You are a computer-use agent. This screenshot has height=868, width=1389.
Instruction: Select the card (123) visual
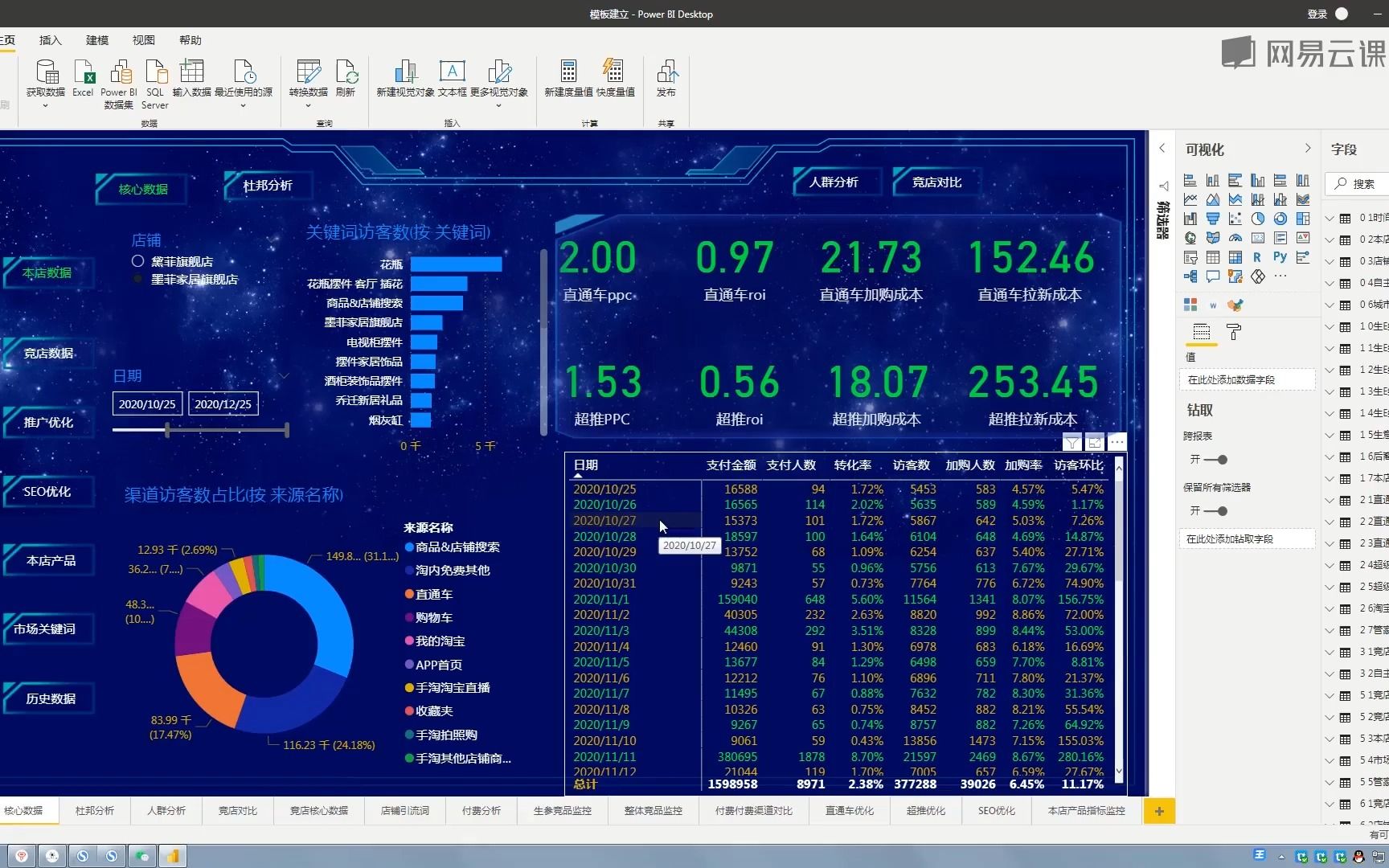tap(1258, 238)
